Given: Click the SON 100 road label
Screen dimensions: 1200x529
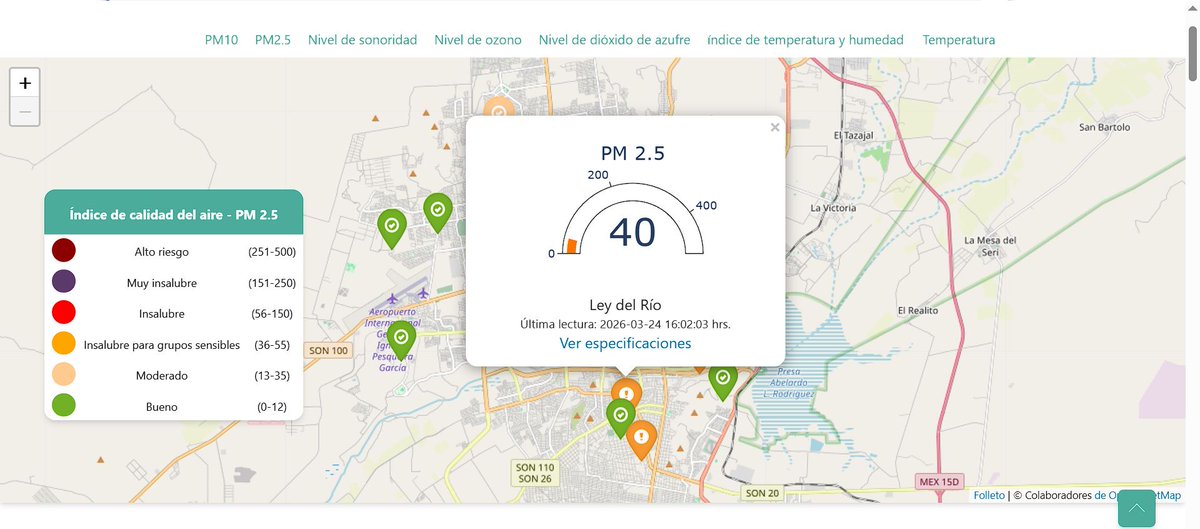Looking at the screenshot, I should click(x=329, y=350).
